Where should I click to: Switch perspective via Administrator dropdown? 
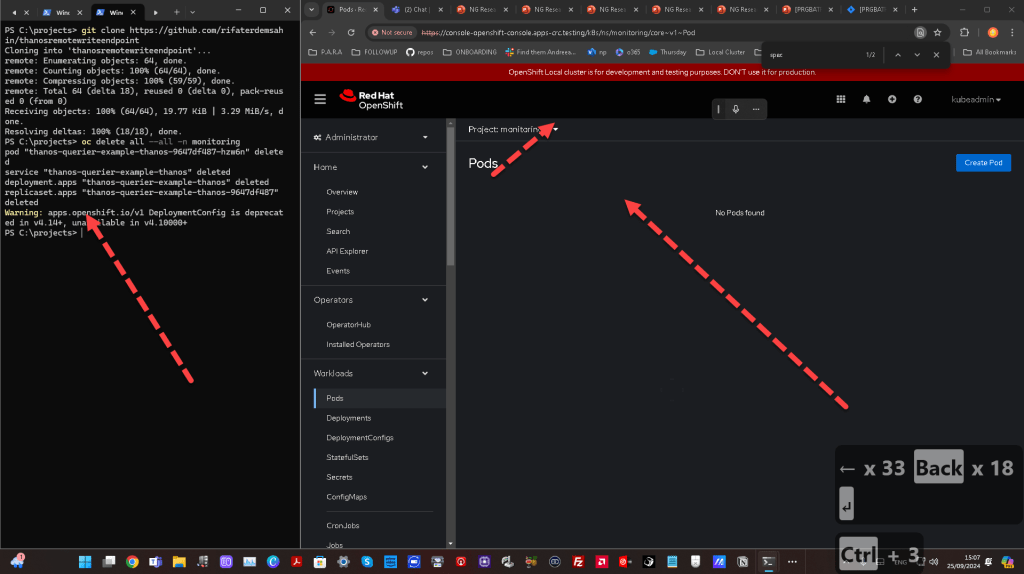[371, 137]
